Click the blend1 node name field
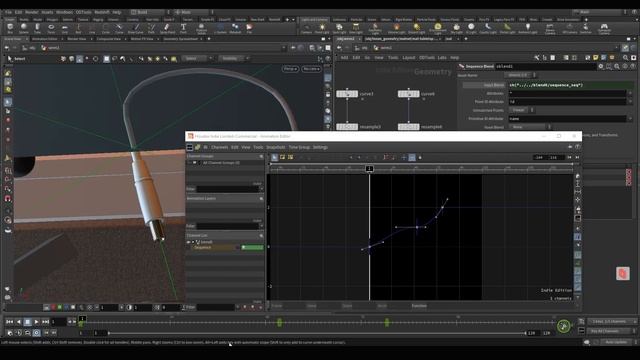This screenshot has width=640, height=360. click(x=545, y=66)
